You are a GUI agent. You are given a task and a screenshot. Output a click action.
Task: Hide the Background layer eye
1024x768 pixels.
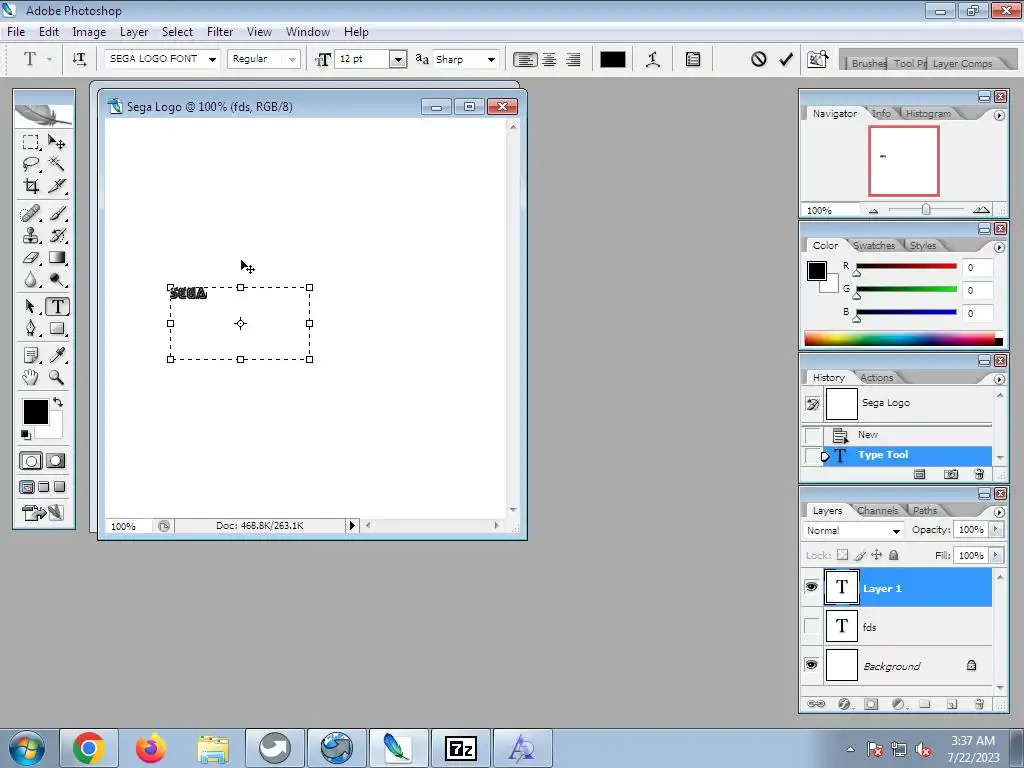(x=811, y=665)
